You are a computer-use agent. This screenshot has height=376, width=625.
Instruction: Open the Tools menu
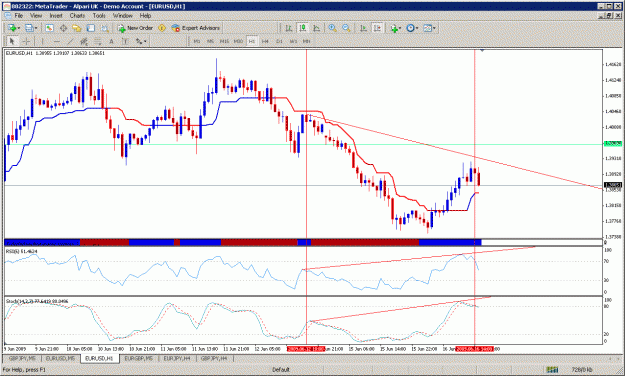point(99,16)
